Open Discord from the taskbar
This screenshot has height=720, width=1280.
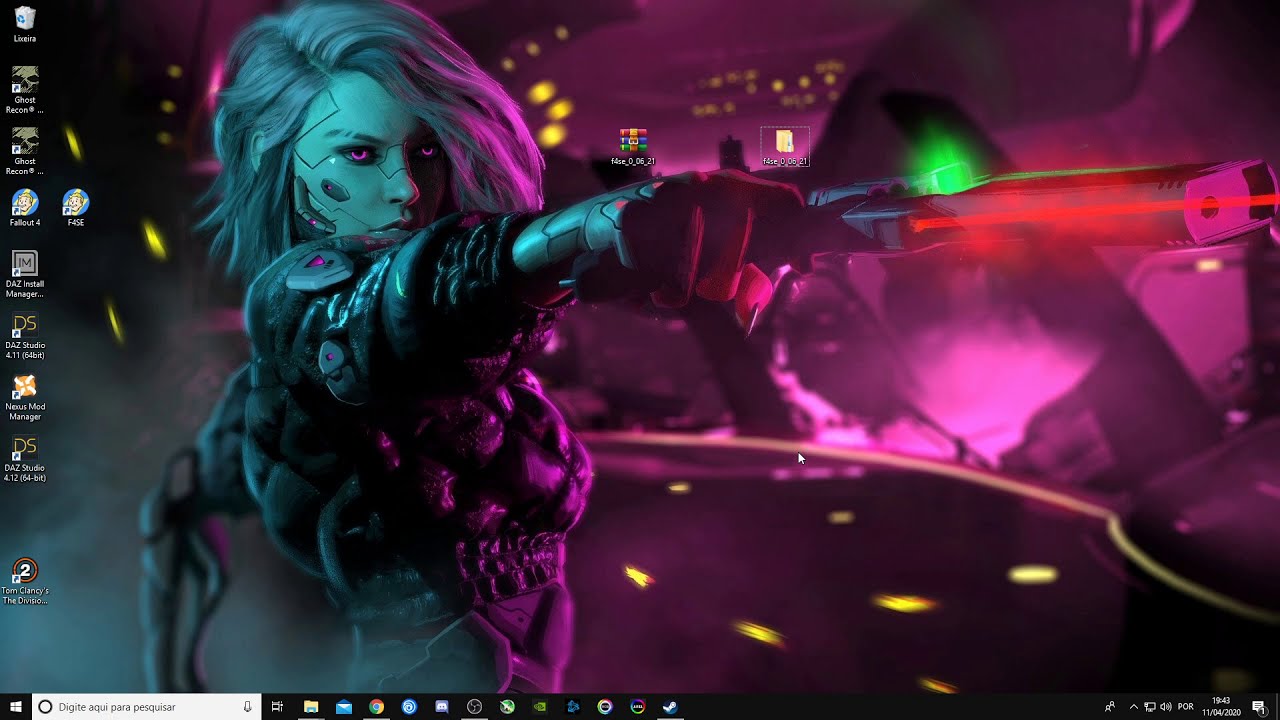pos(442,707)
